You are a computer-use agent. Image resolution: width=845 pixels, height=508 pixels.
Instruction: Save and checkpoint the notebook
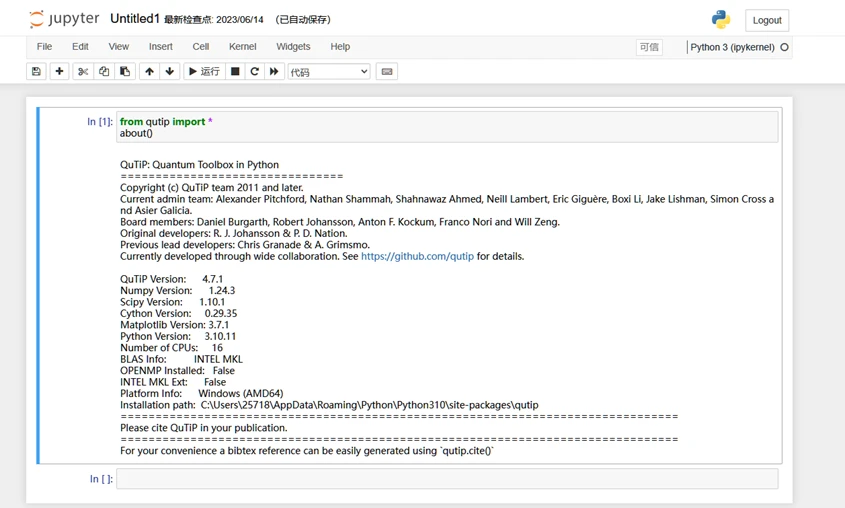tap(36, 71)
